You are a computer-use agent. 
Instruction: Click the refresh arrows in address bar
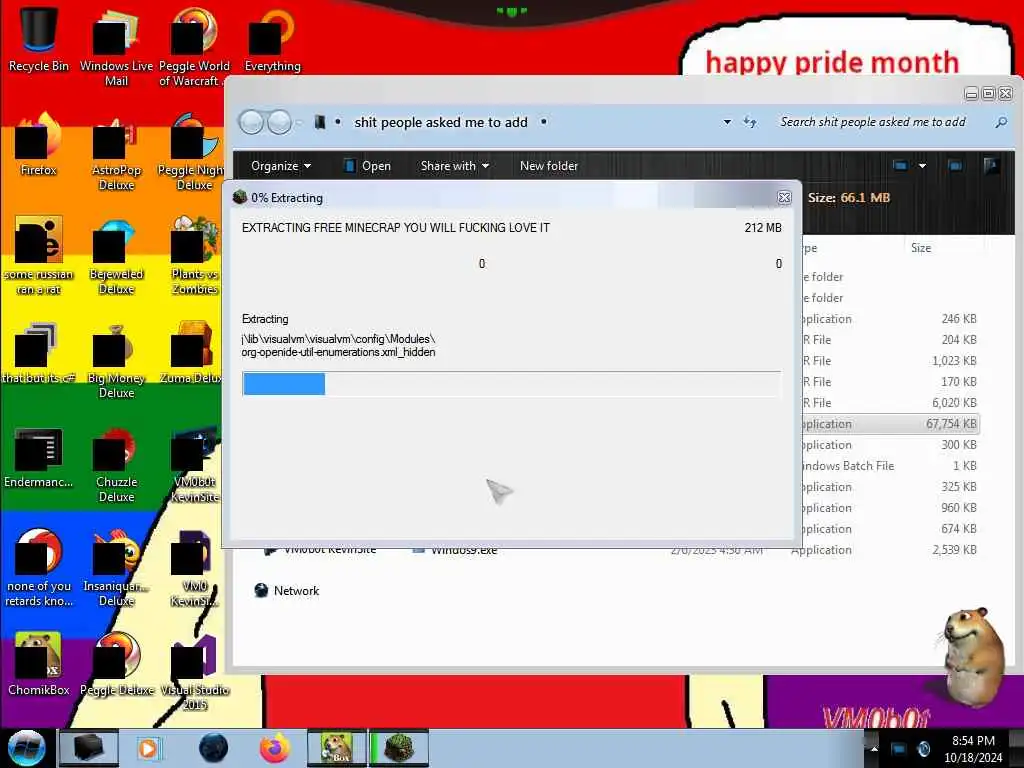pos(750,122)
